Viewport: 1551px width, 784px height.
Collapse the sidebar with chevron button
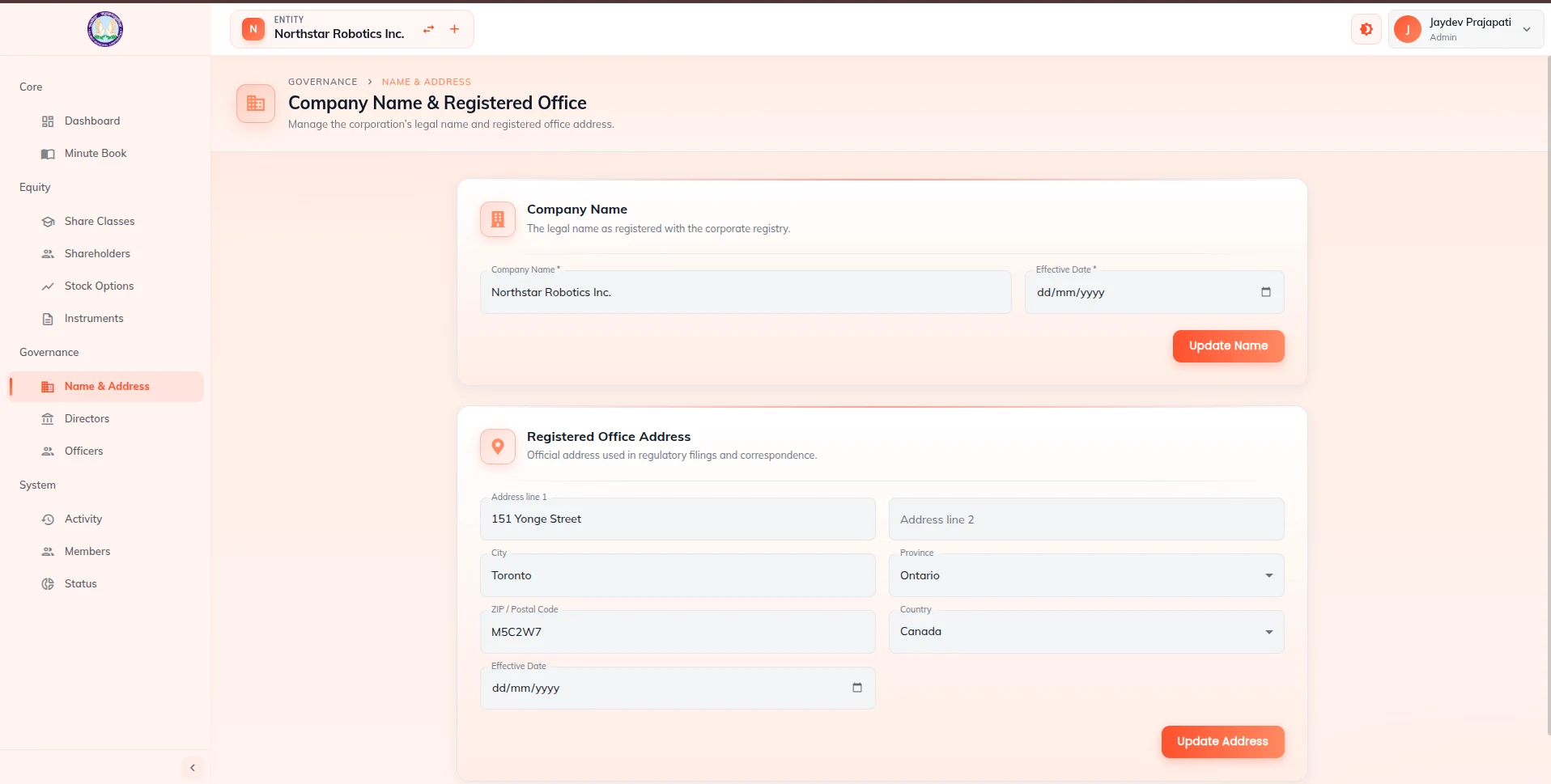tap(193, 768)
